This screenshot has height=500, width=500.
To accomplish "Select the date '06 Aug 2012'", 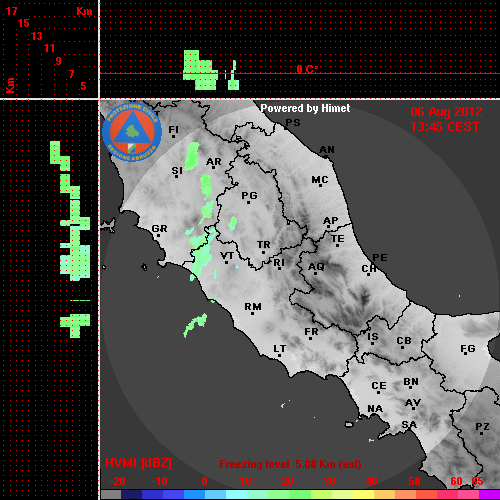I will pyautogui.click(x=446, y=112).
